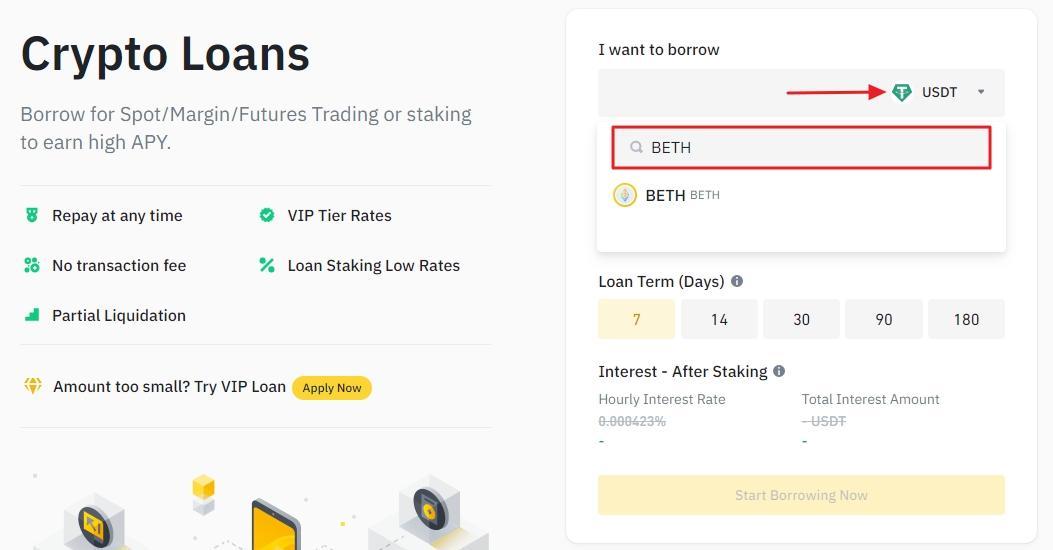Click the BETH coin icon in results
The width and height of the screenshot is (1053, 550).
[x=625, y=195]
